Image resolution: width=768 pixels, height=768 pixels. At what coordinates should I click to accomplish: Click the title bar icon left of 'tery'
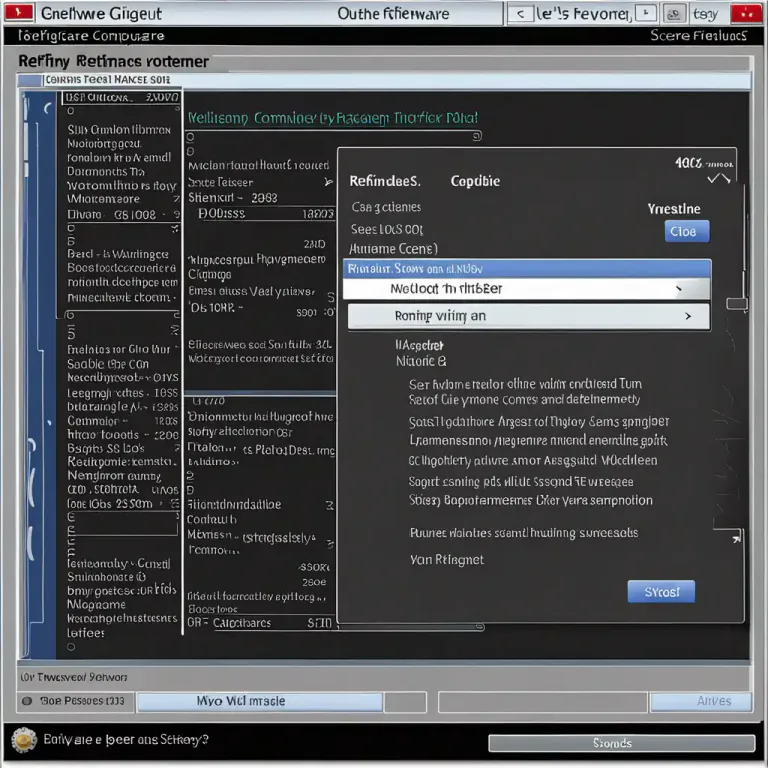tap(674, 14)
